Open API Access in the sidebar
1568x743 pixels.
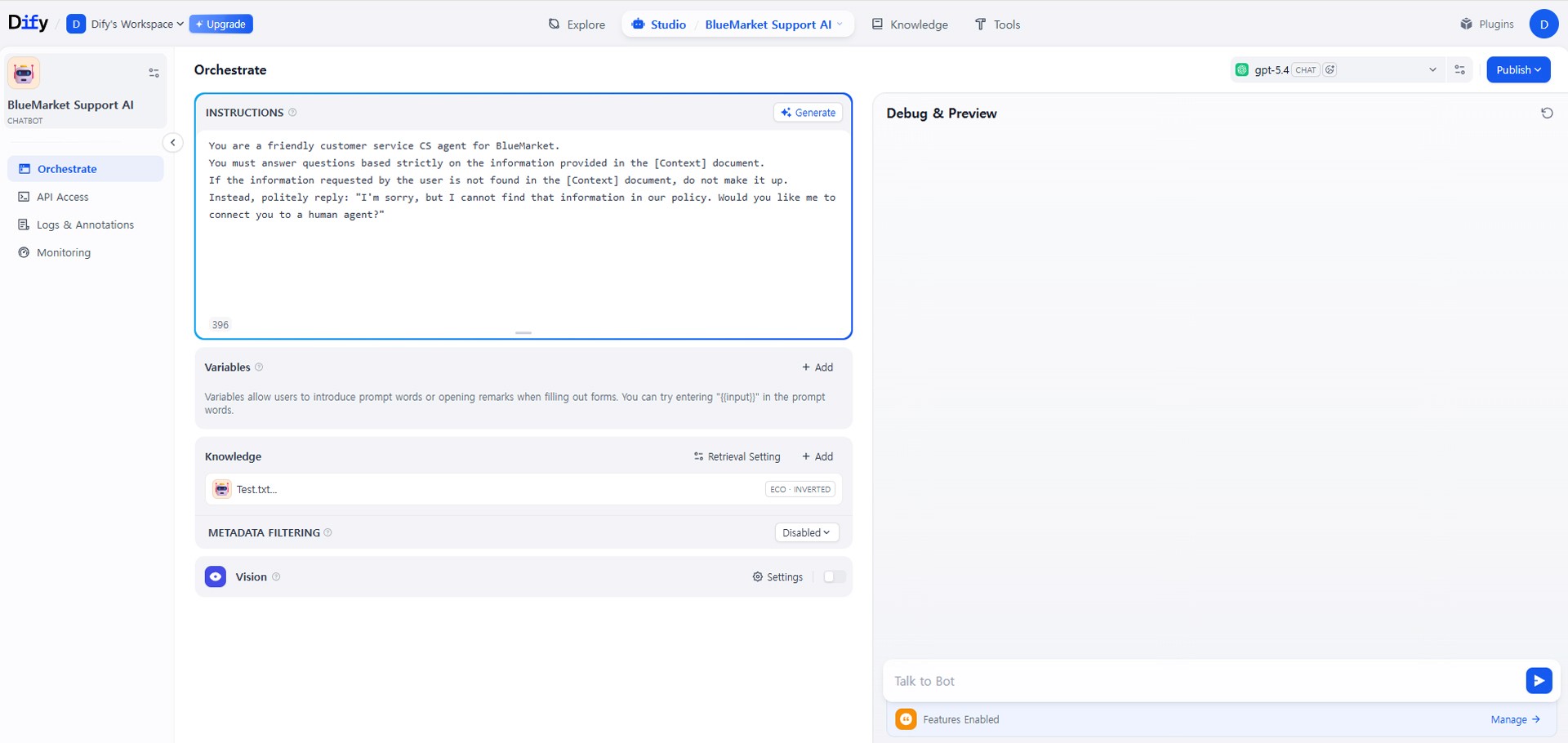coord(86,197)
